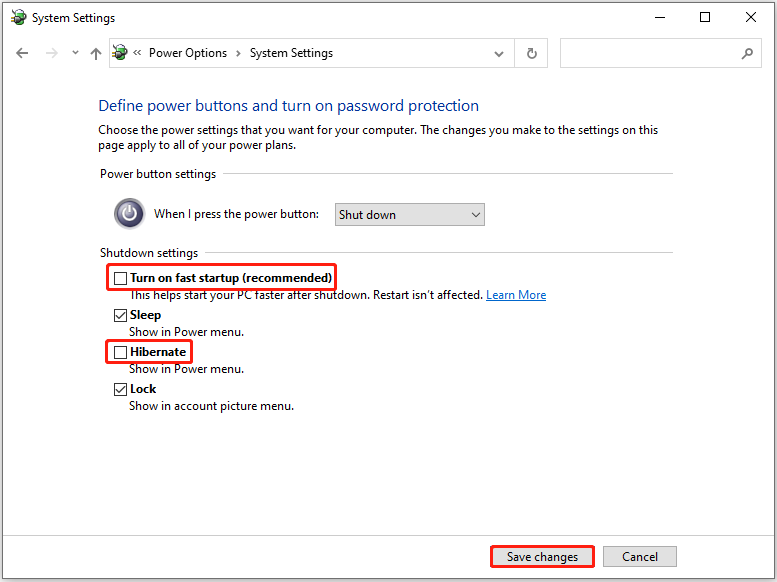The width and height of the screenshot is (777, 582).
Task: Uncheck the Sleep checkbox
Action: click(120, 315)
